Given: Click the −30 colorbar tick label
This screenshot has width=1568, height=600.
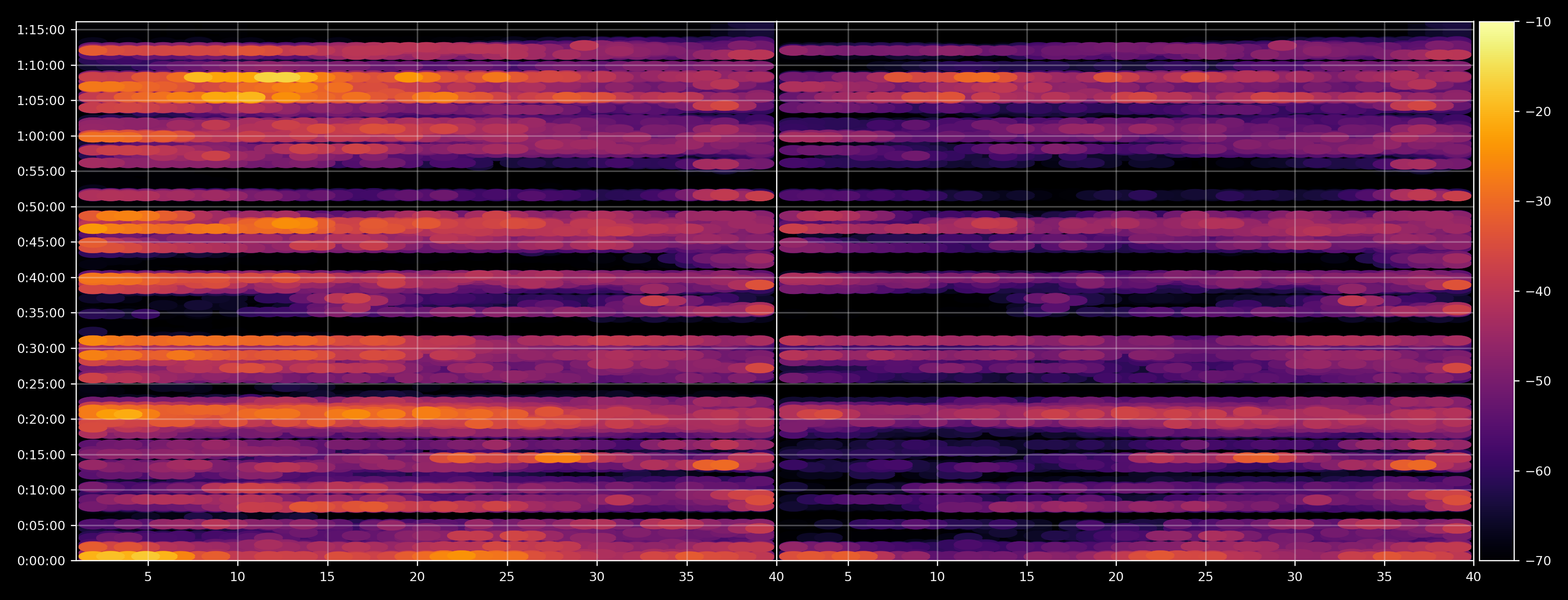Looking at the screenshot, I should (x=1539, y=202).
